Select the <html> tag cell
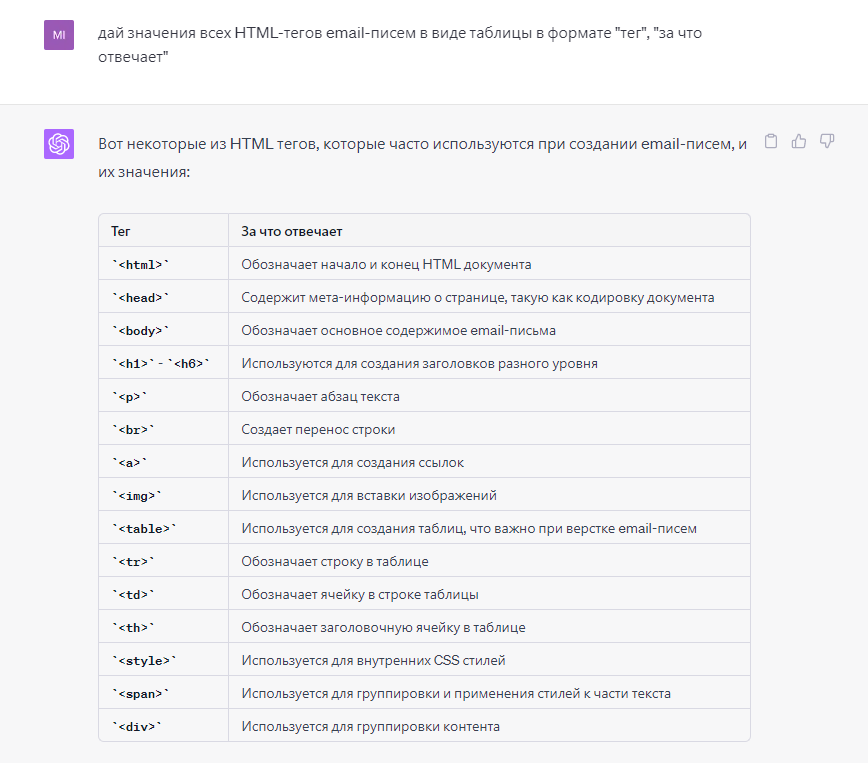Image resolution: width=868 pixels, height=763 pixels. point(163,264)
